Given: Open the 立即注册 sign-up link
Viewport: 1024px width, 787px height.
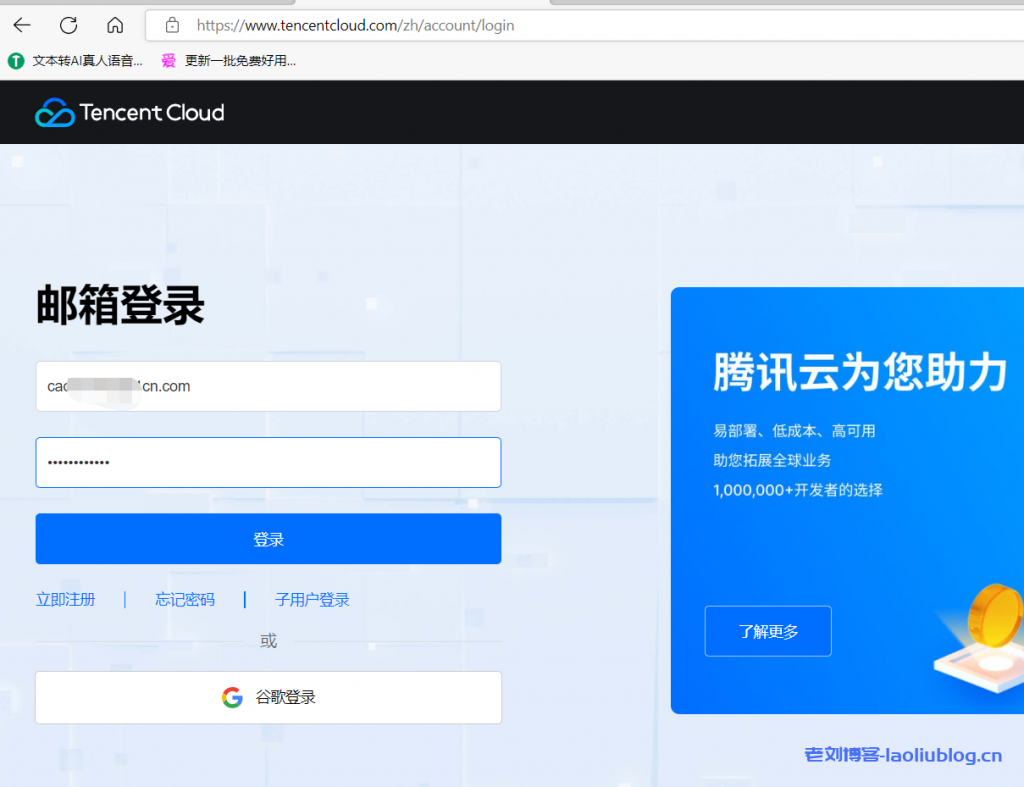Looking at the screenshot, I should (x=66, y=600).
